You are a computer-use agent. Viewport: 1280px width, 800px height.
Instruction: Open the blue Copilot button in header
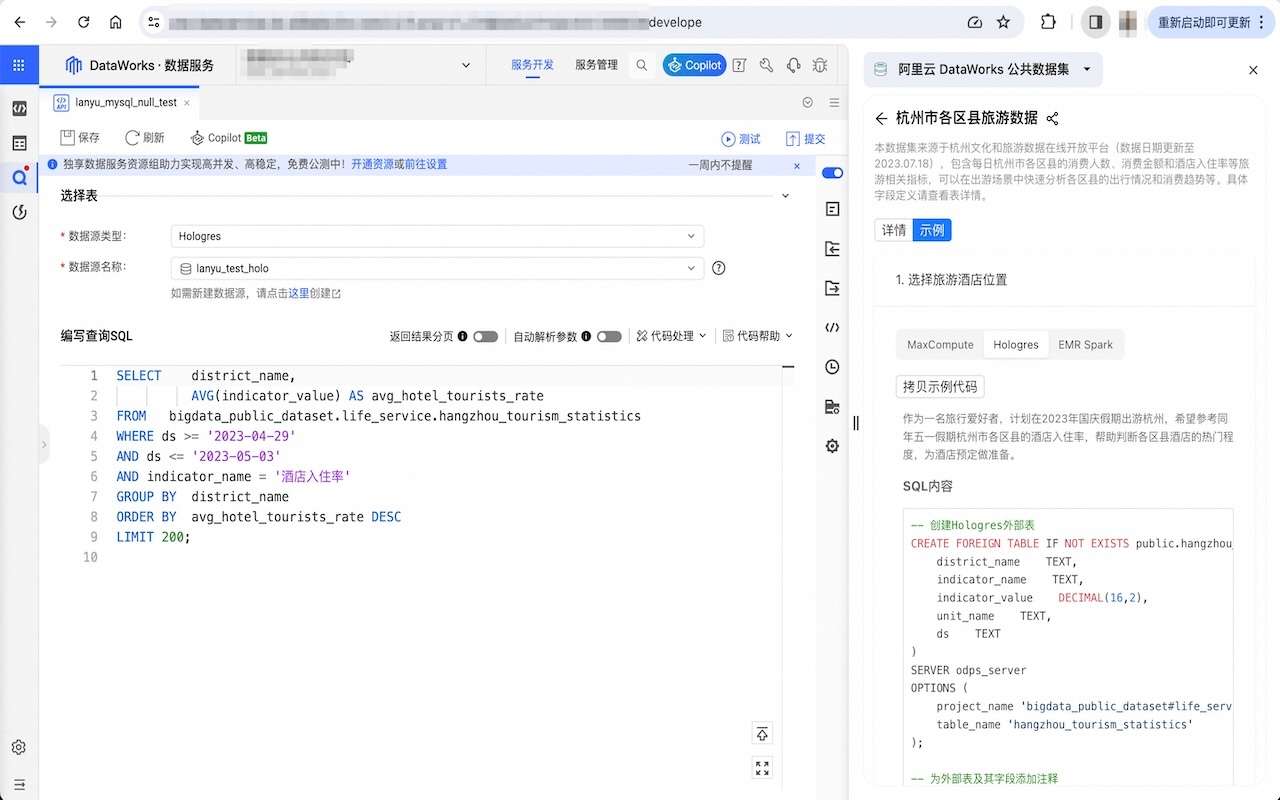694,65
